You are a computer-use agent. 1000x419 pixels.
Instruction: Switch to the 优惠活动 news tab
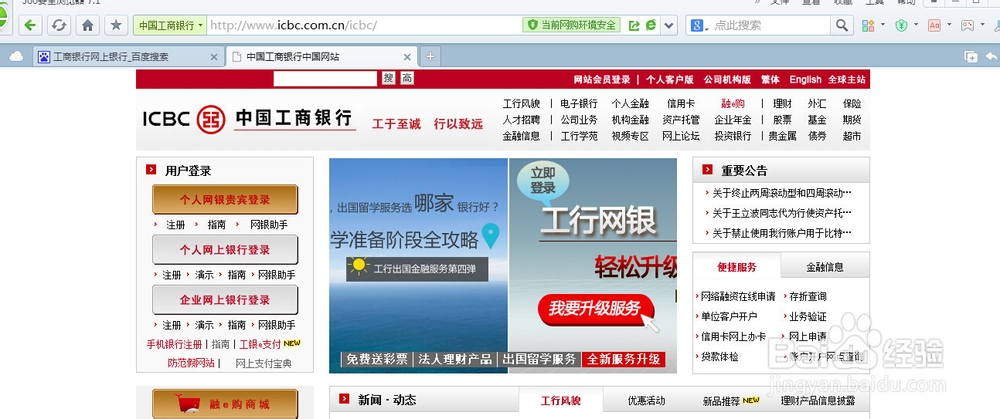point(646,401)
